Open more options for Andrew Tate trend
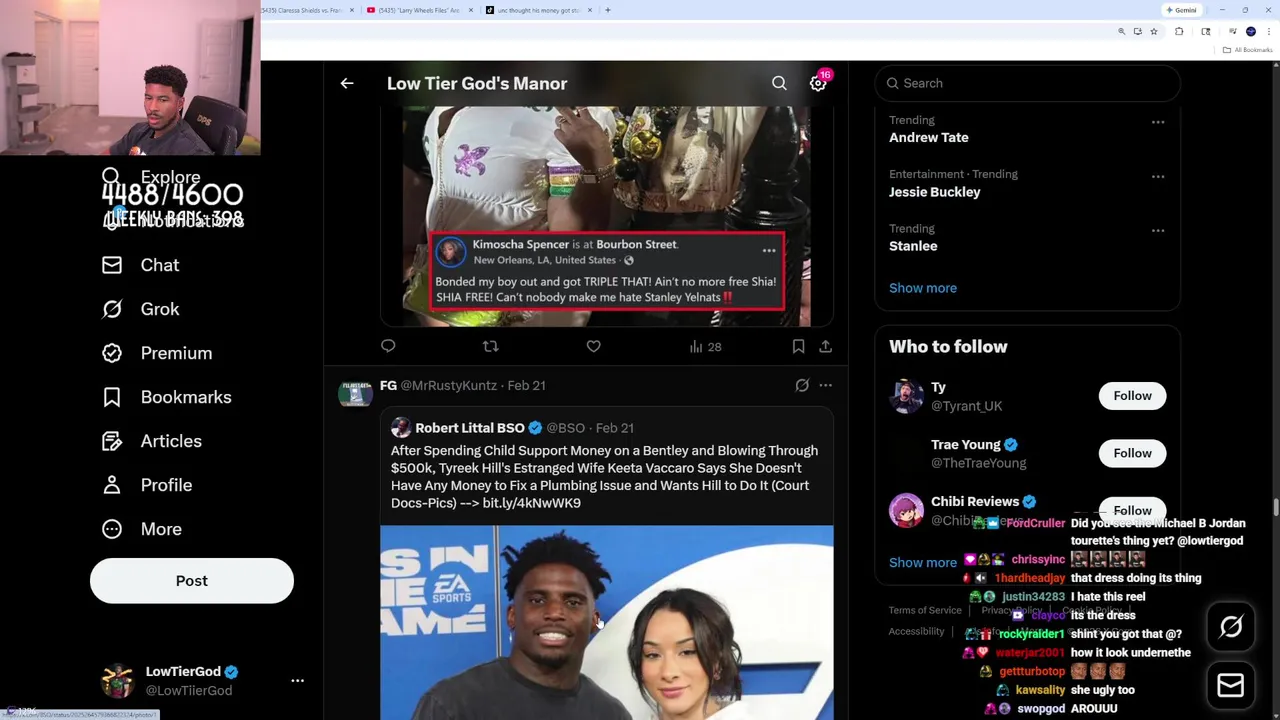Image resolution: width=1280 pixels, height=720 pixels. [1158, 122]
